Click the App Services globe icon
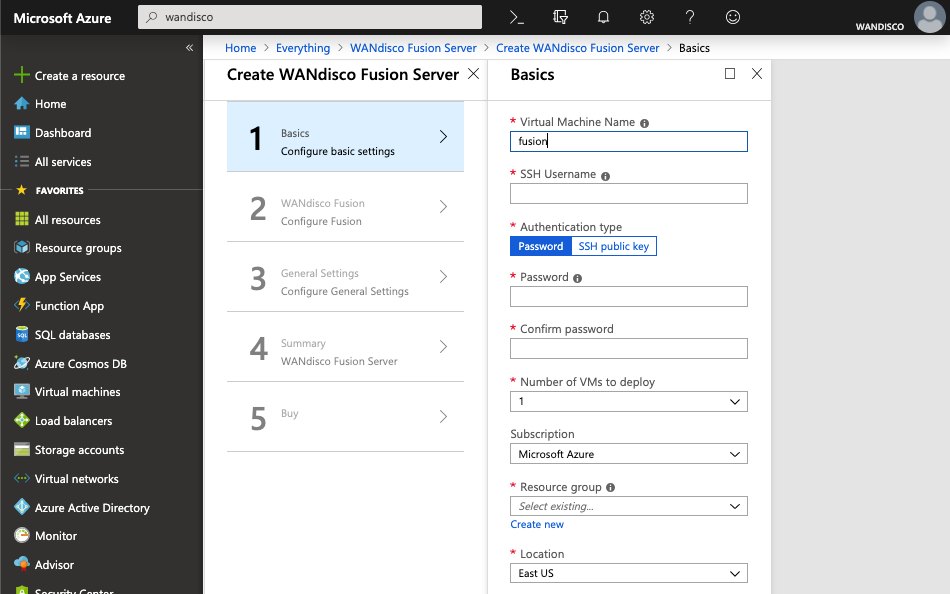The width and height of the screenshot is (950, 594). tap(21, 276)
